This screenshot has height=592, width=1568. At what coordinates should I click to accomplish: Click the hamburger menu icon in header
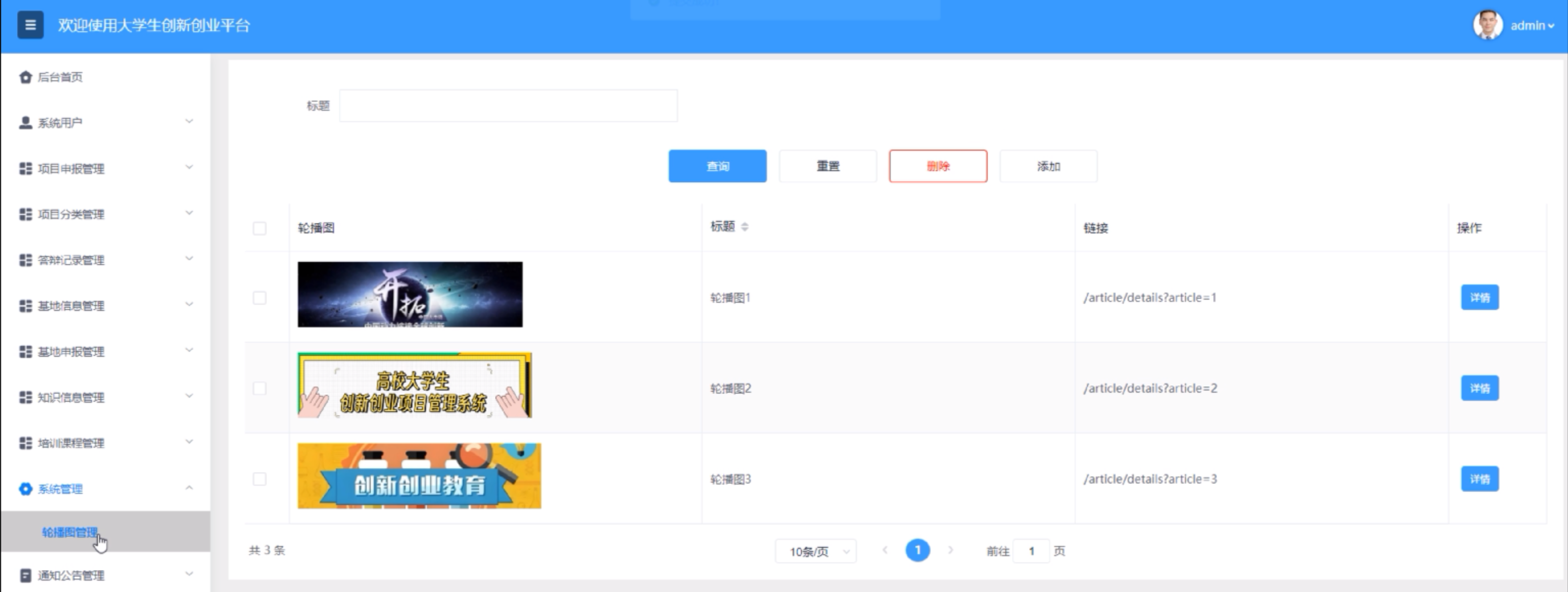pyautogui.click(x=30, y=25)
